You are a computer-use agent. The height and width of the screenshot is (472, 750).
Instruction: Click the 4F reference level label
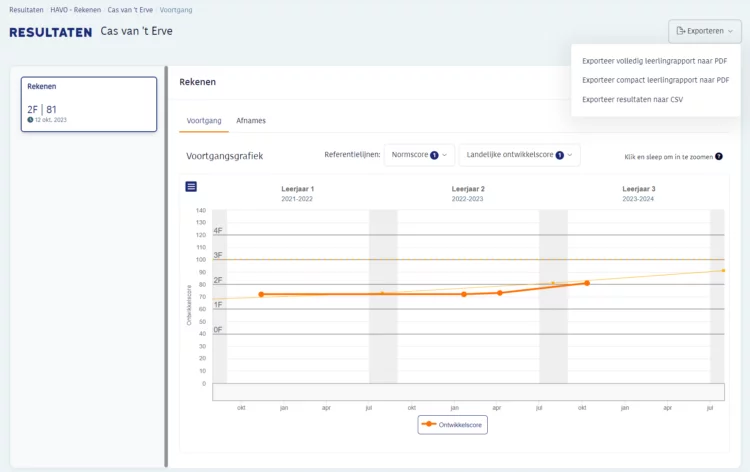pyautogui.click(x=218, y=231)
